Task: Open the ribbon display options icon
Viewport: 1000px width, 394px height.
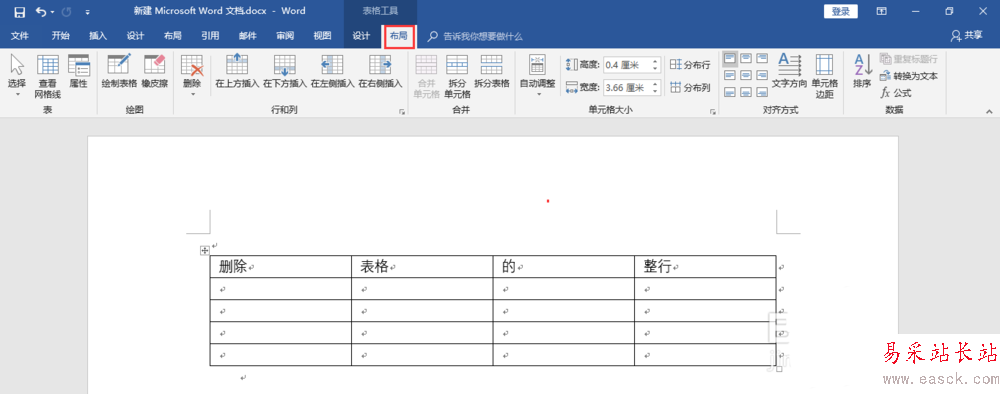Action: tap(881, 11)
